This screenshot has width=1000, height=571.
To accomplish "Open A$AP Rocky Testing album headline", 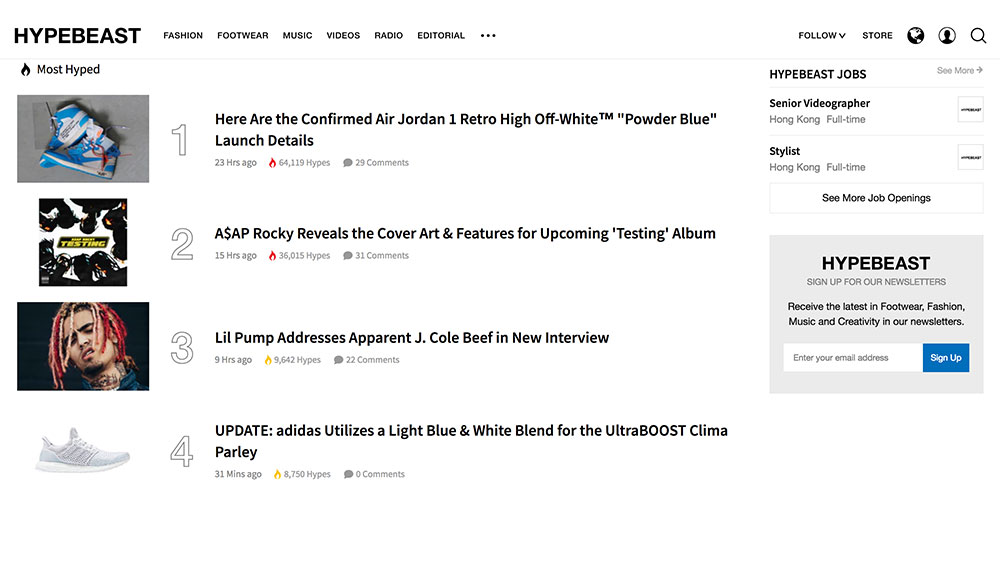I will 465,234.
